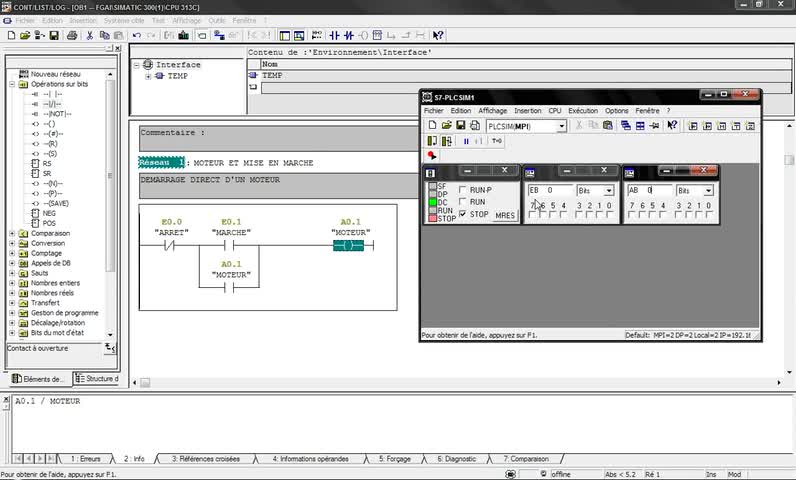This screenshot has height=480, width=796.
Task: Insert a normally open contact from the toolbar
Action: pos(334,35)
